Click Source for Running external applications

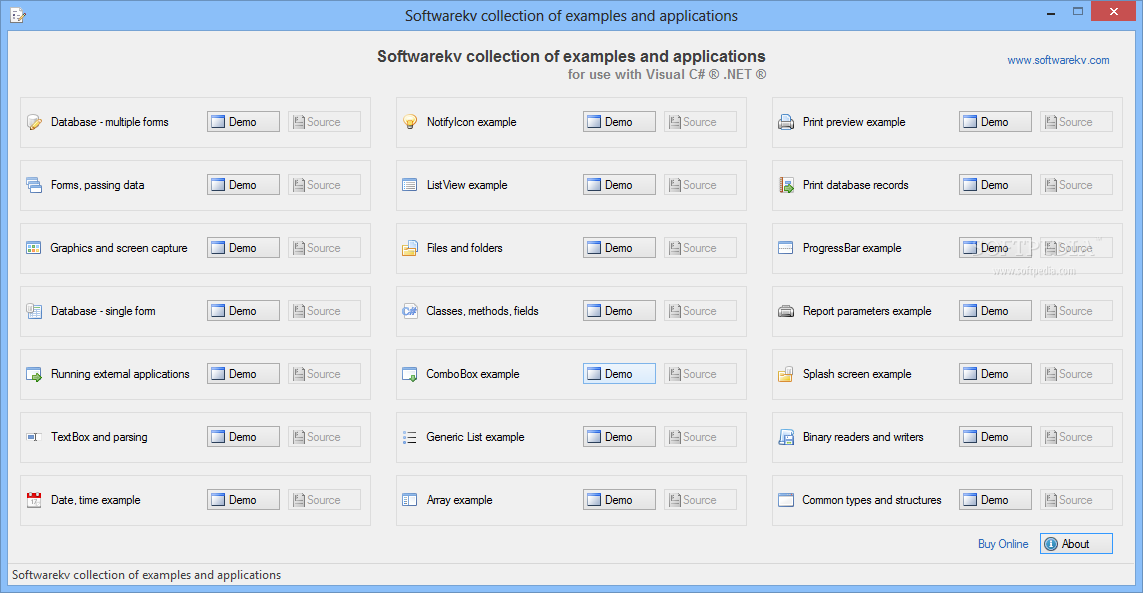(324, 373)
